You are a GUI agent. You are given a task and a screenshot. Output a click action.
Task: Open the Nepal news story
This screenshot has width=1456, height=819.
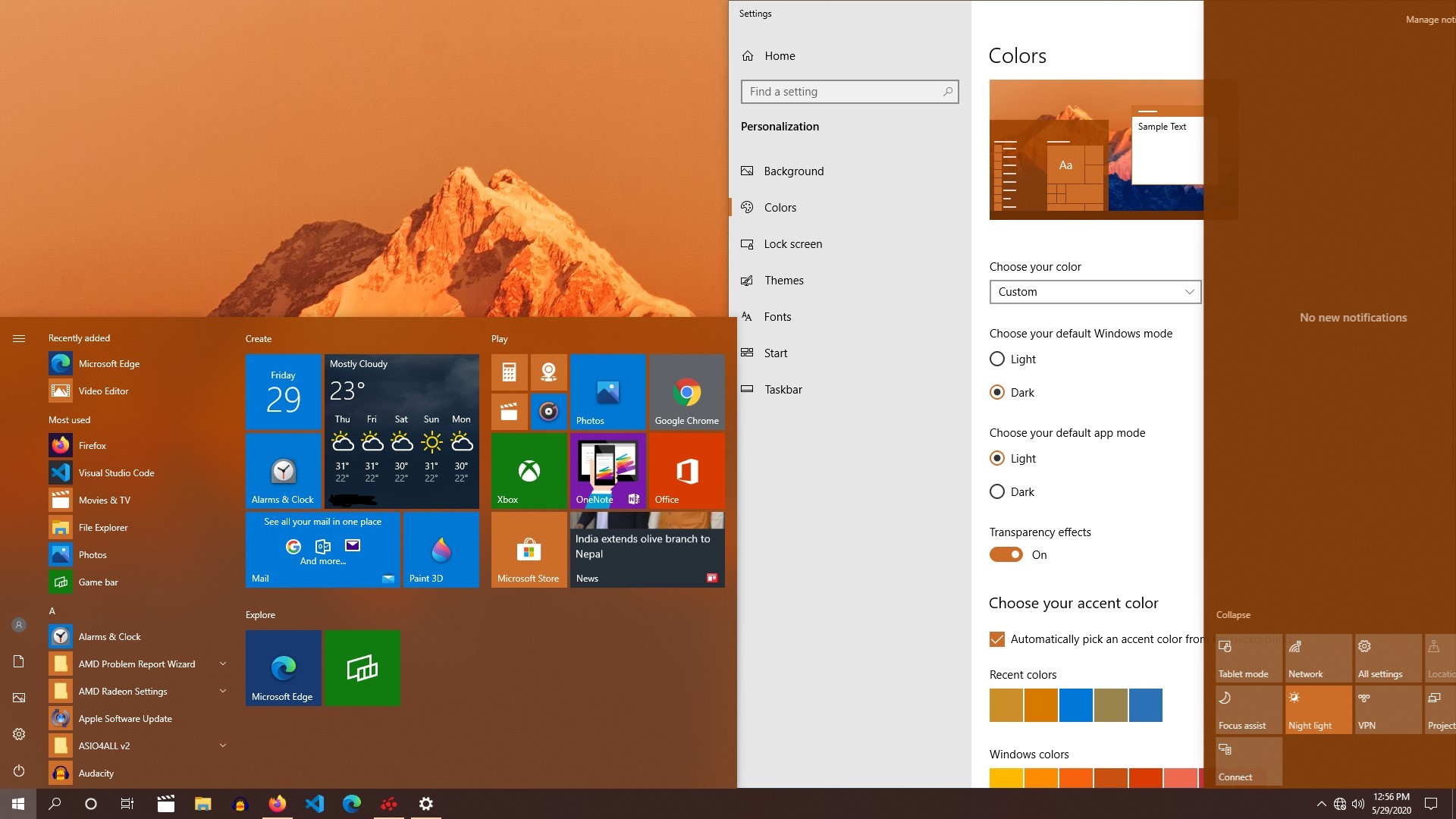646,549
